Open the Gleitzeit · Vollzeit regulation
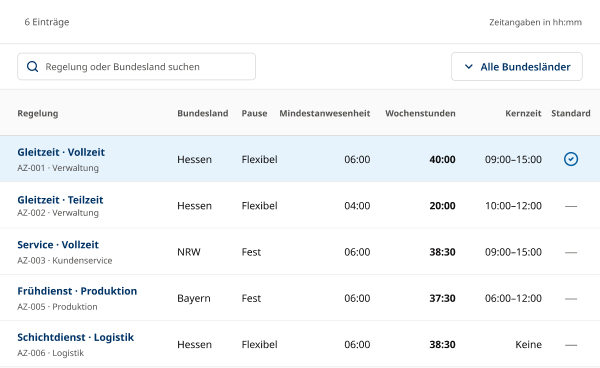600x368 pixels. 61,152
